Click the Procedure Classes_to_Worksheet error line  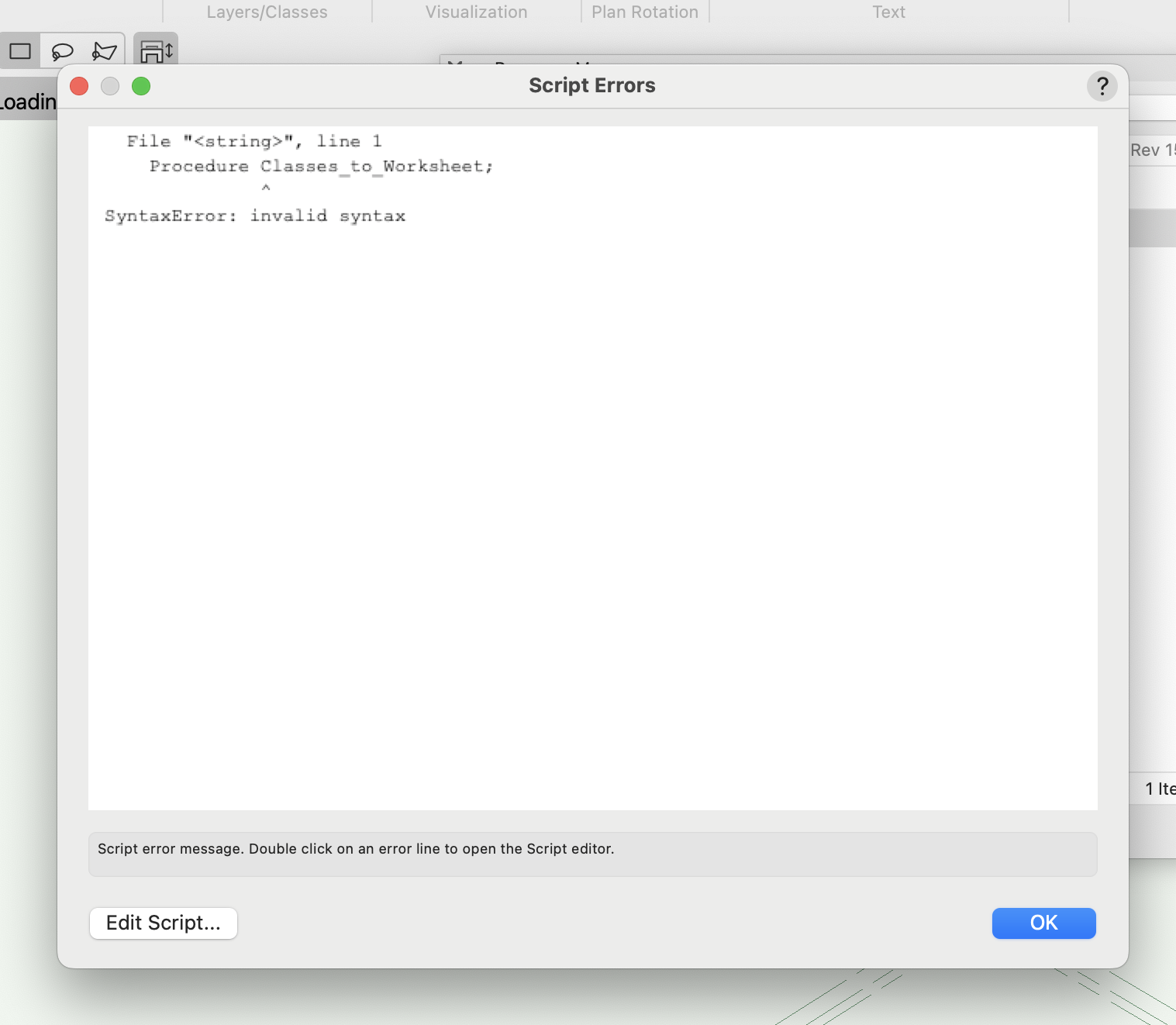pyautogui.click(x=321, y=166)
